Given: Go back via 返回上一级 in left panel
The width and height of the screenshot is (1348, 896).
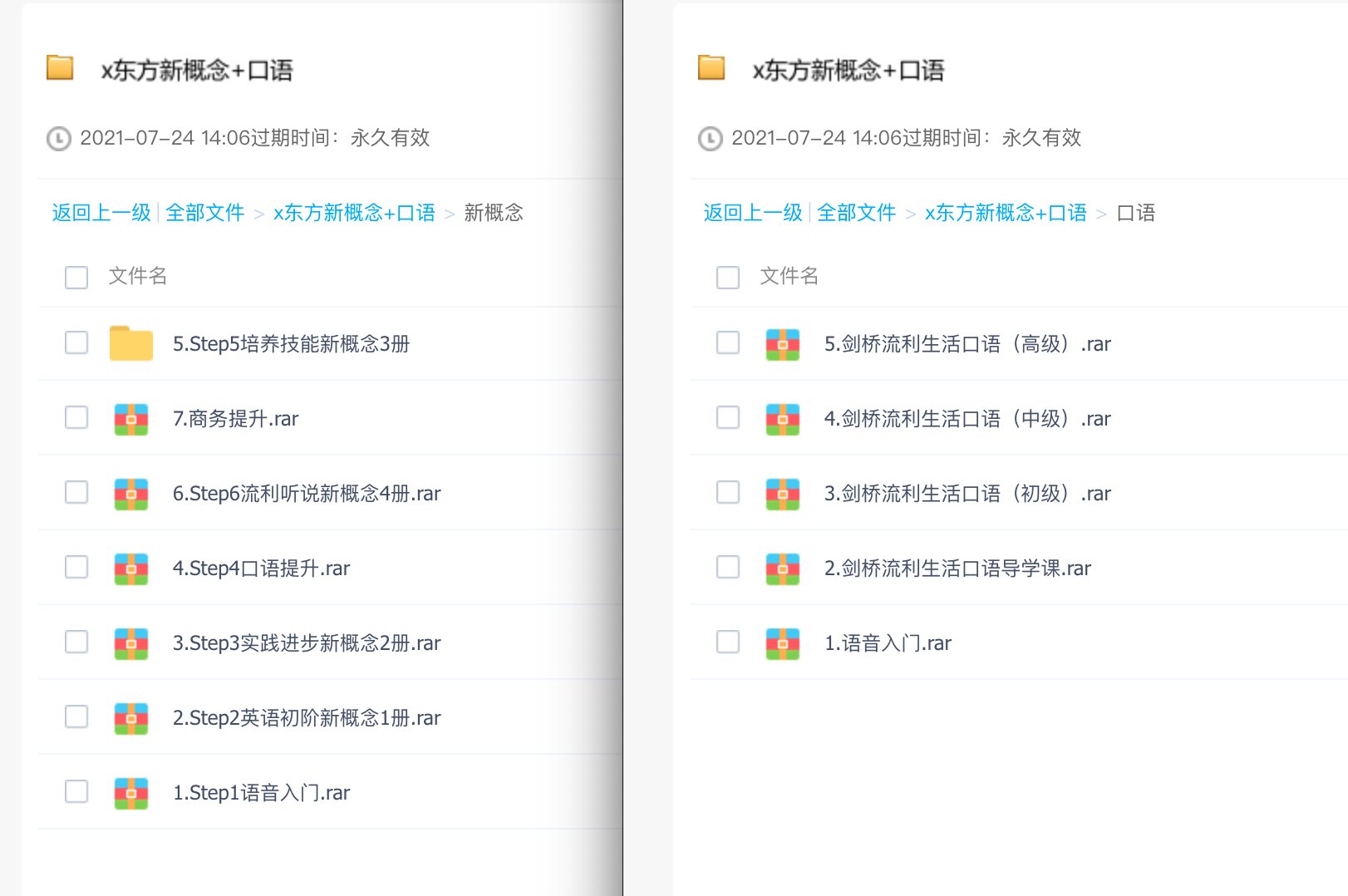Looking at the screenshot, I should click(101, 213).
